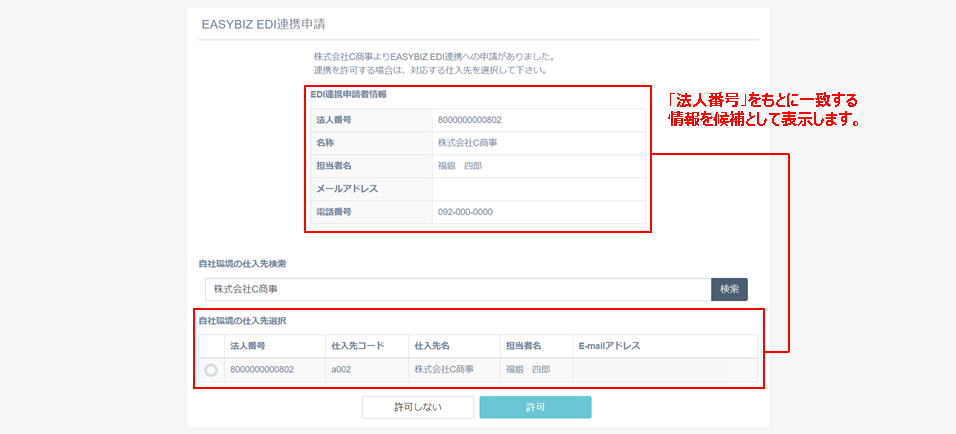Click the applicant 名称 value 株式会社C商事

(x=467, y=143)
